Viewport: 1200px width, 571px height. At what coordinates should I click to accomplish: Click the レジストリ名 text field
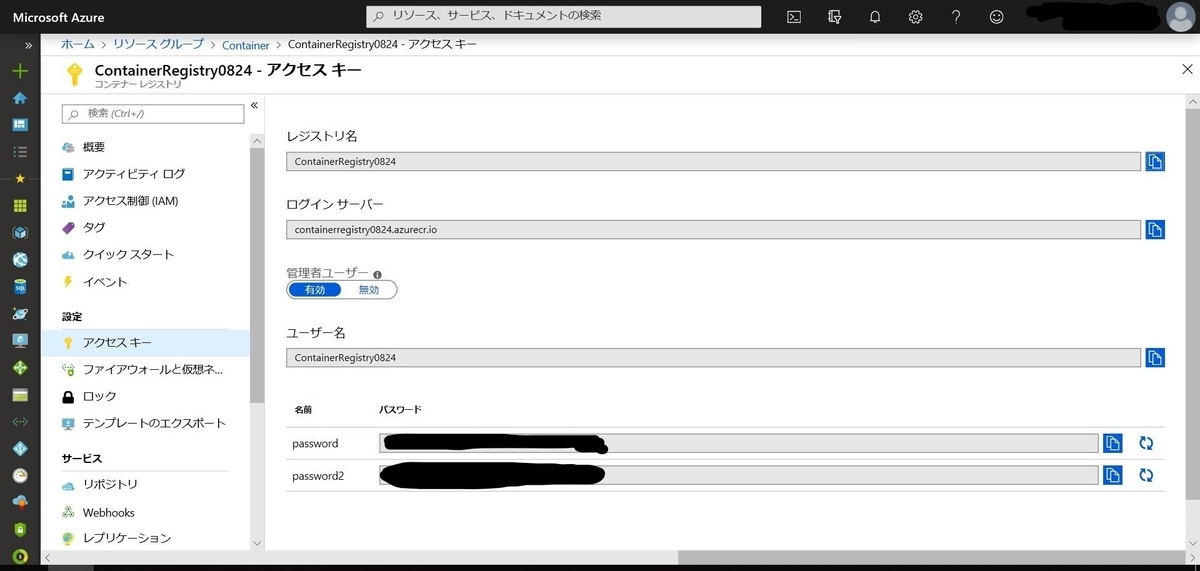[x=713, y=162]
